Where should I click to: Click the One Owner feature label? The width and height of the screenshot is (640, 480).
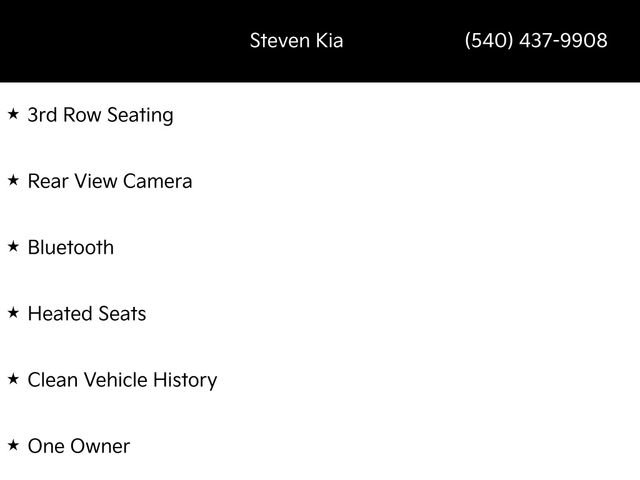click(79, 446)
